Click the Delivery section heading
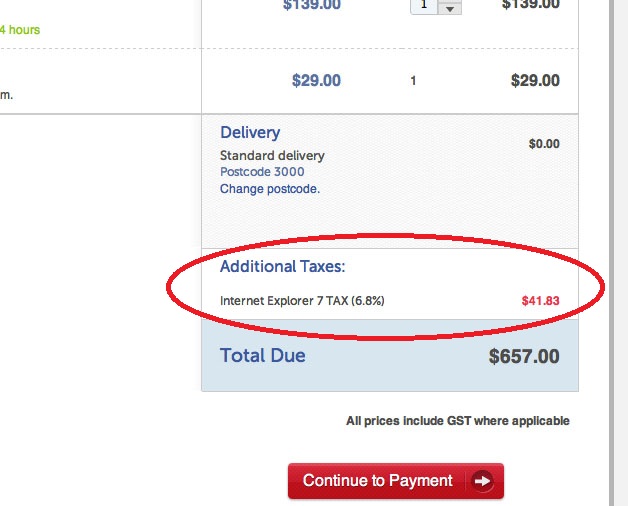 [250, 133]
